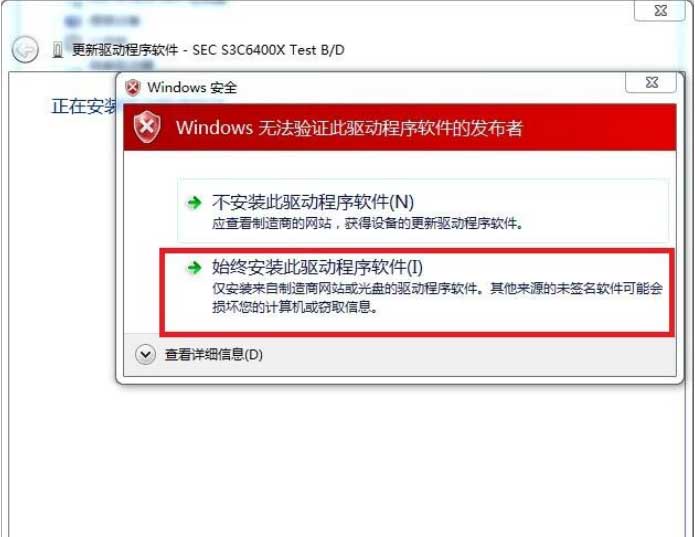The width and height of the screenshot is (695, 537).
Task: Click the Windows 安全 dialog title text
Action: pos(192,87)
